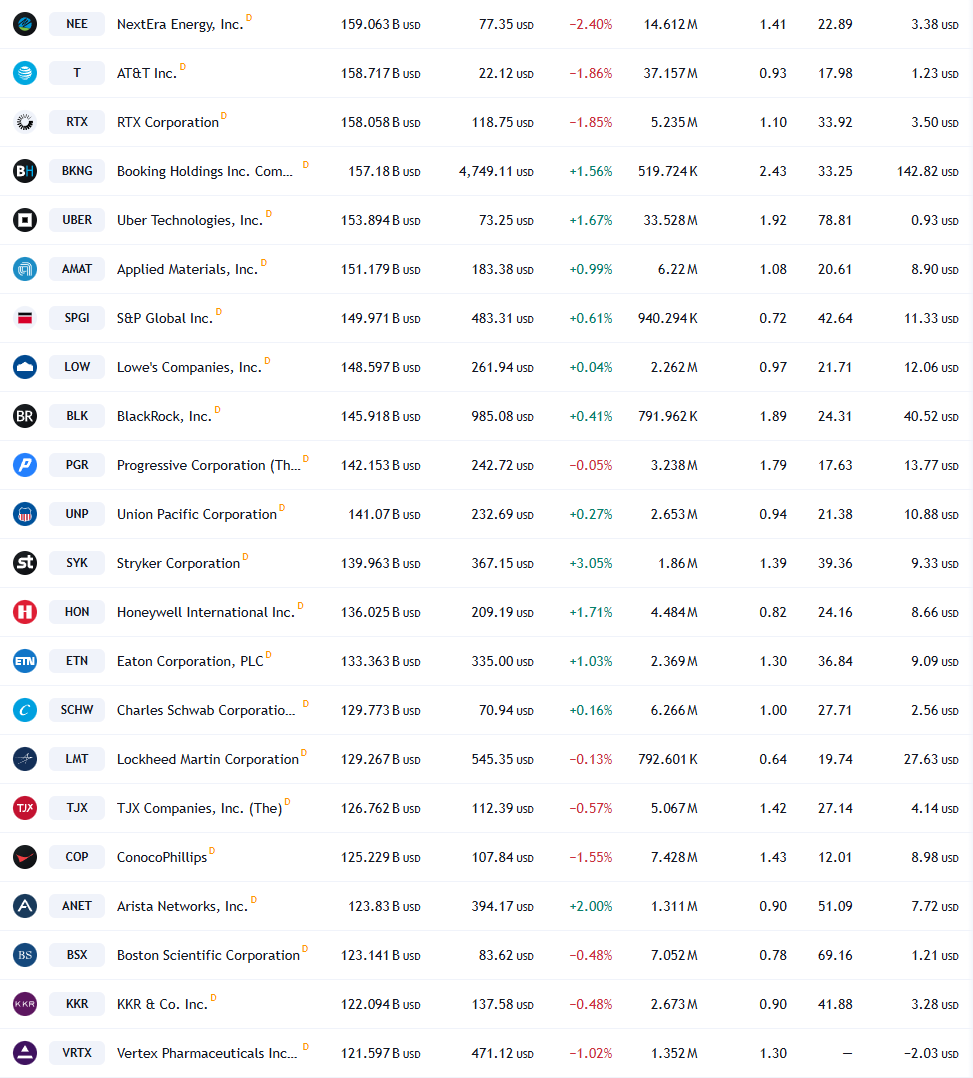The image size is (973, 1078).
Task: Click the TJX Companies red logo icon
Action: point(25,808)
